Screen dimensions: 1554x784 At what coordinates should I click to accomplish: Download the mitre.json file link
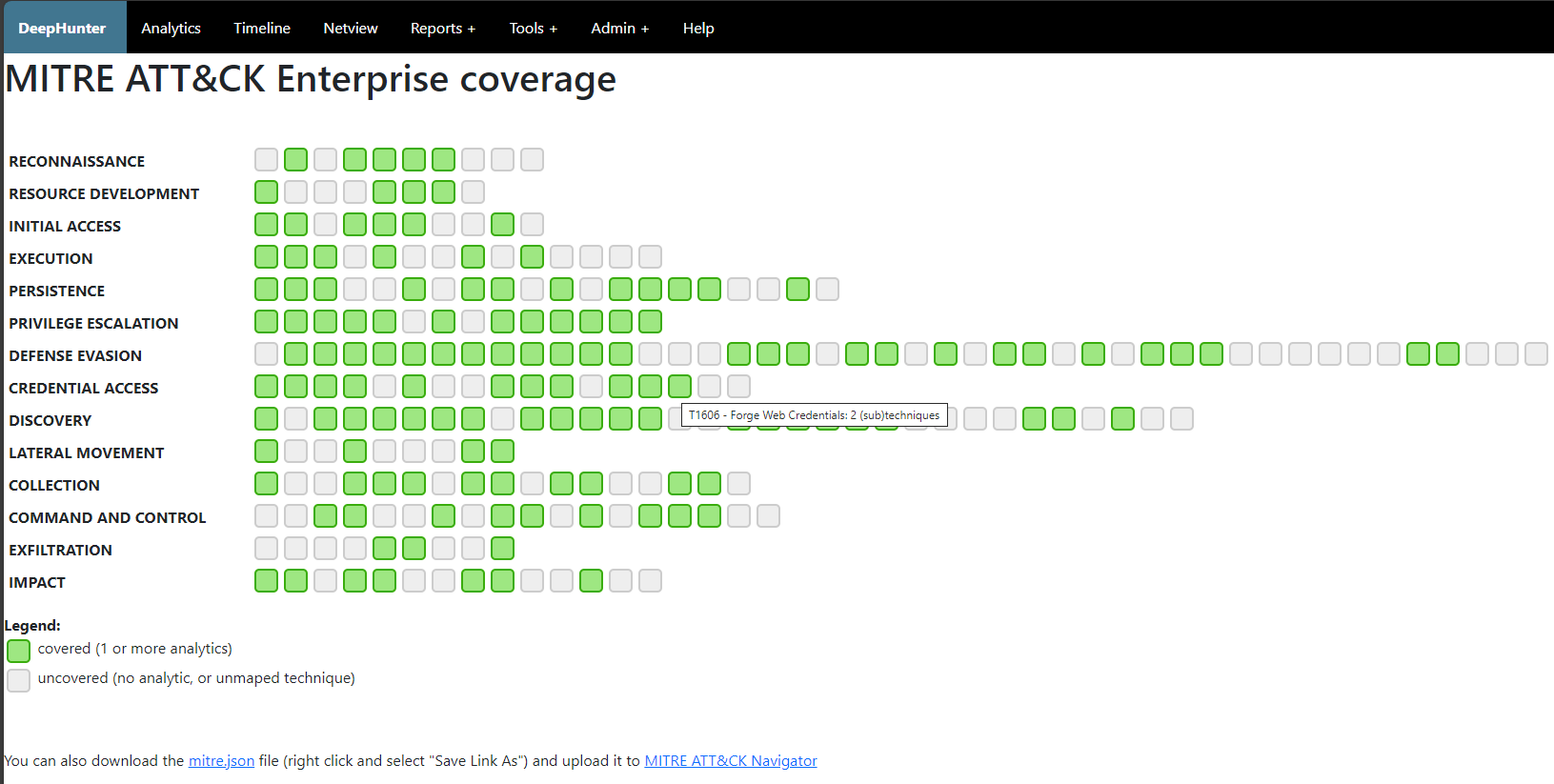(221, 760)
